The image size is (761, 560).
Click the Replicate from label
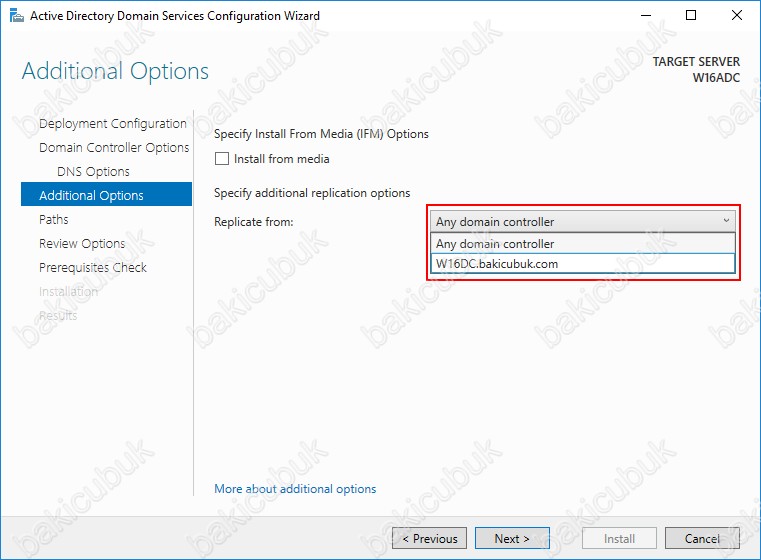click(254, 222)
